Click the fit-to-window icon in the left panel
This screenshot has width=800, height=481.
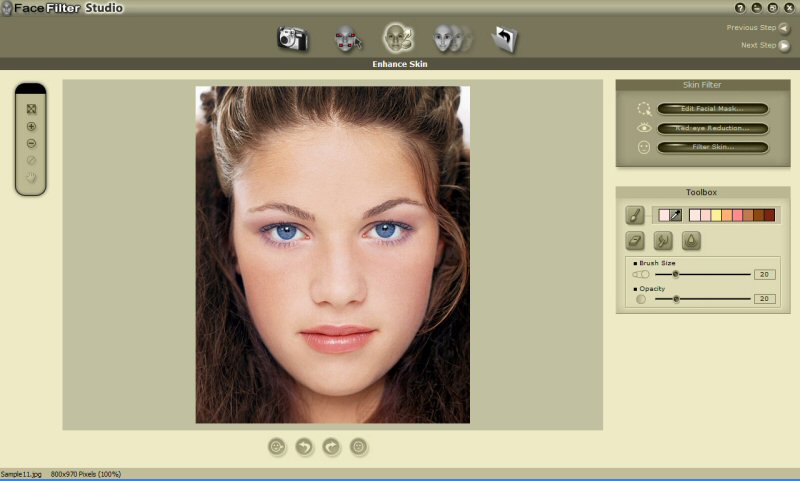31,109
